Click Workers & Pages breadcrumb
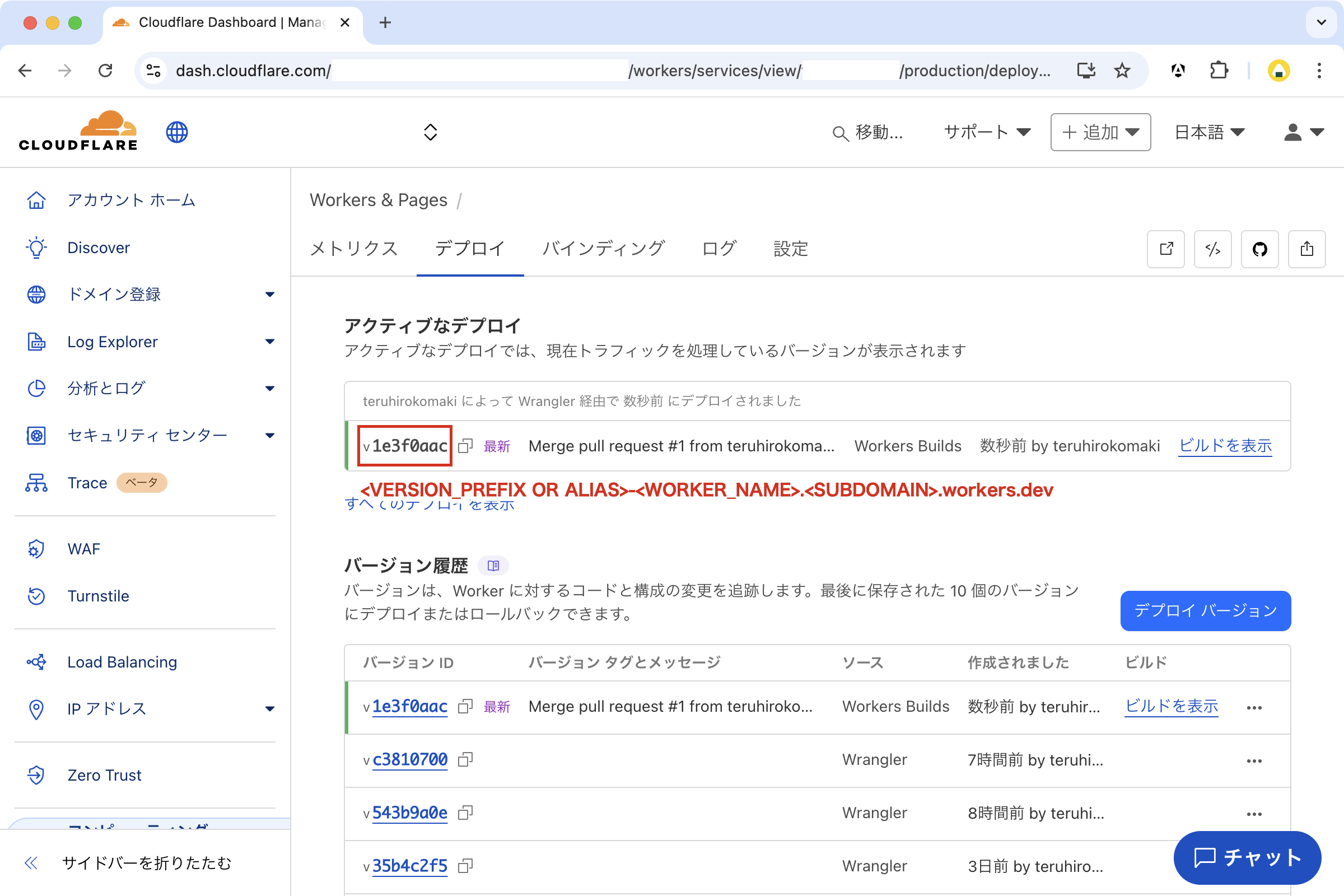This screenshot has width=1344, height=896. 379,200
